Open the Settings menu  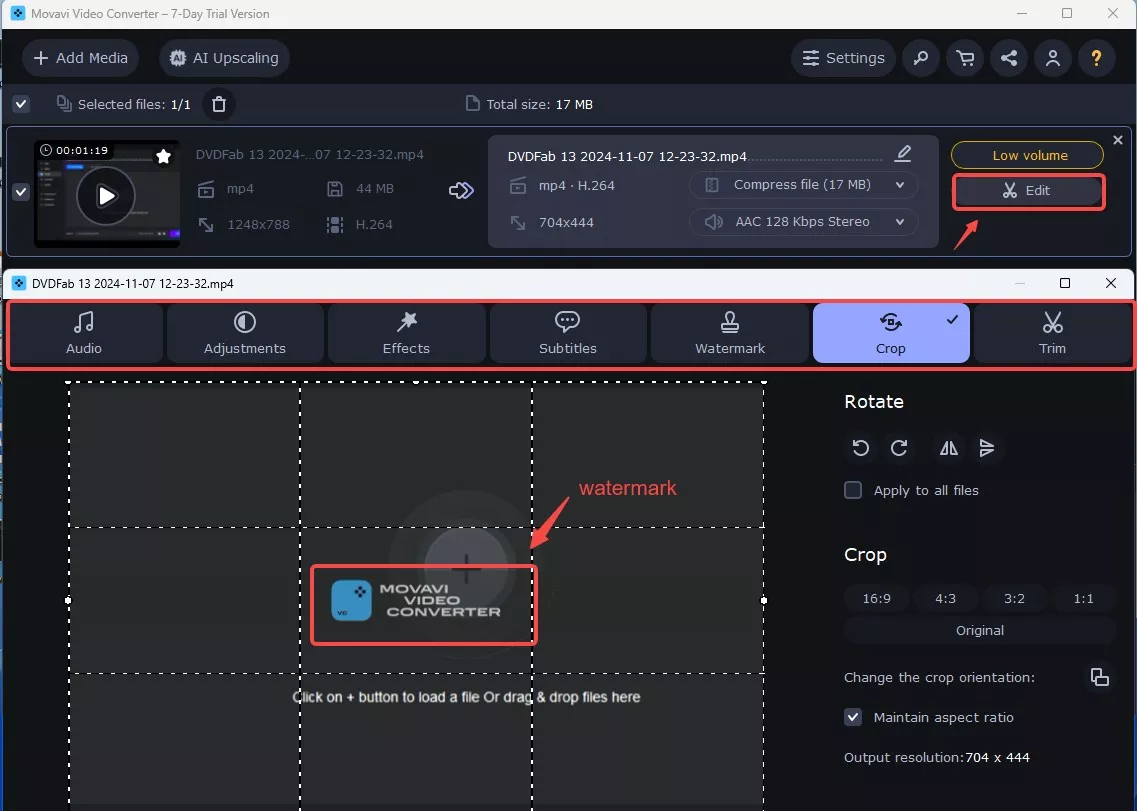(x=843, y=58)
